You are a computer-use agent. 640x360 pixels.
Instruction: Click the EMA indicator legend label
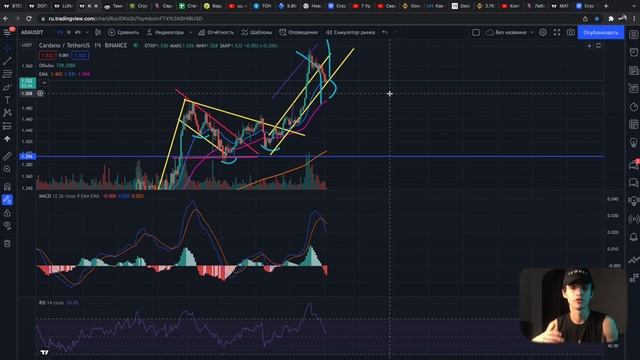point(43,74)
